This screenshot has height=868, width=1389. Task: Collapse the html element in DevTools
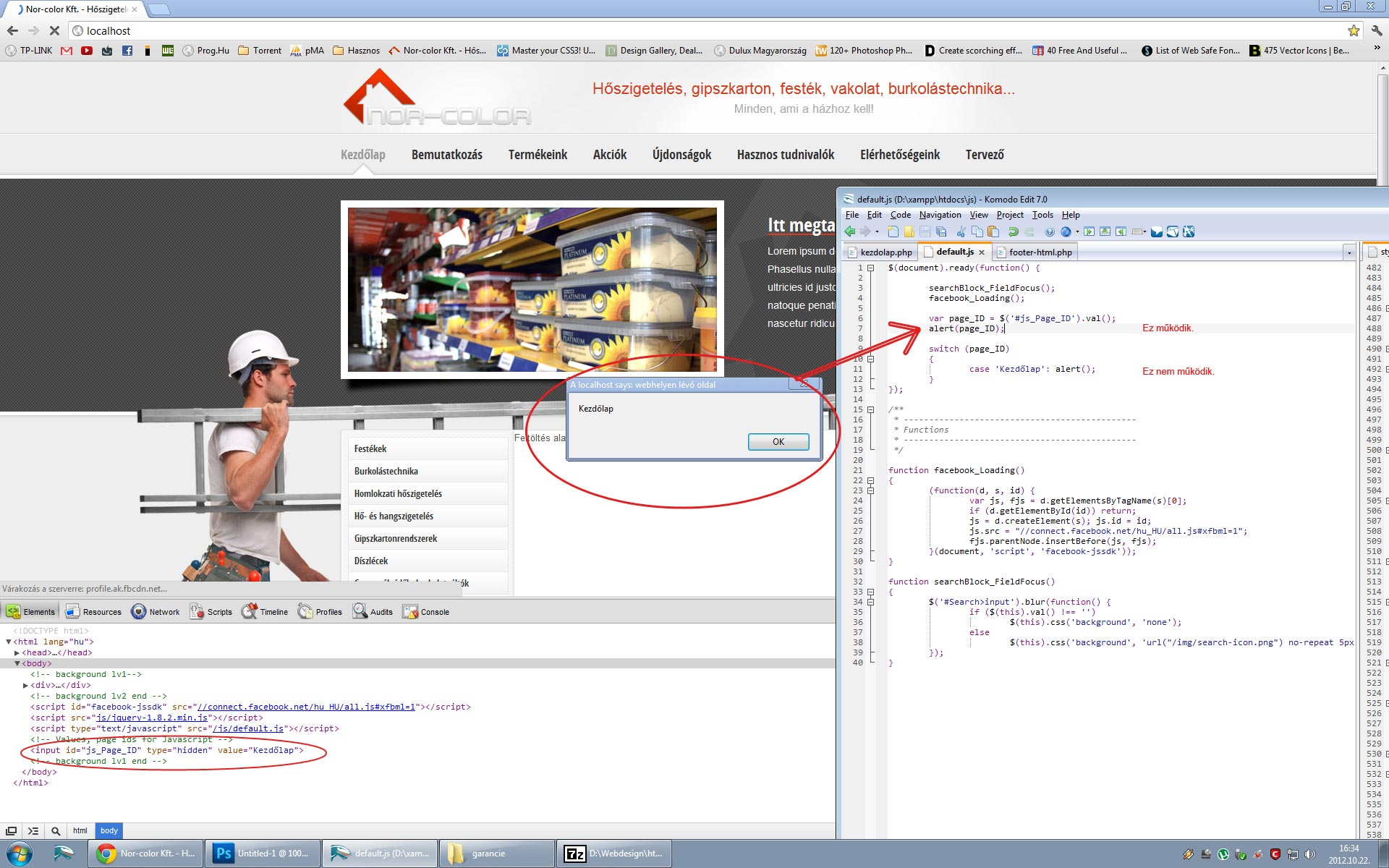click(x=9, y=642)
